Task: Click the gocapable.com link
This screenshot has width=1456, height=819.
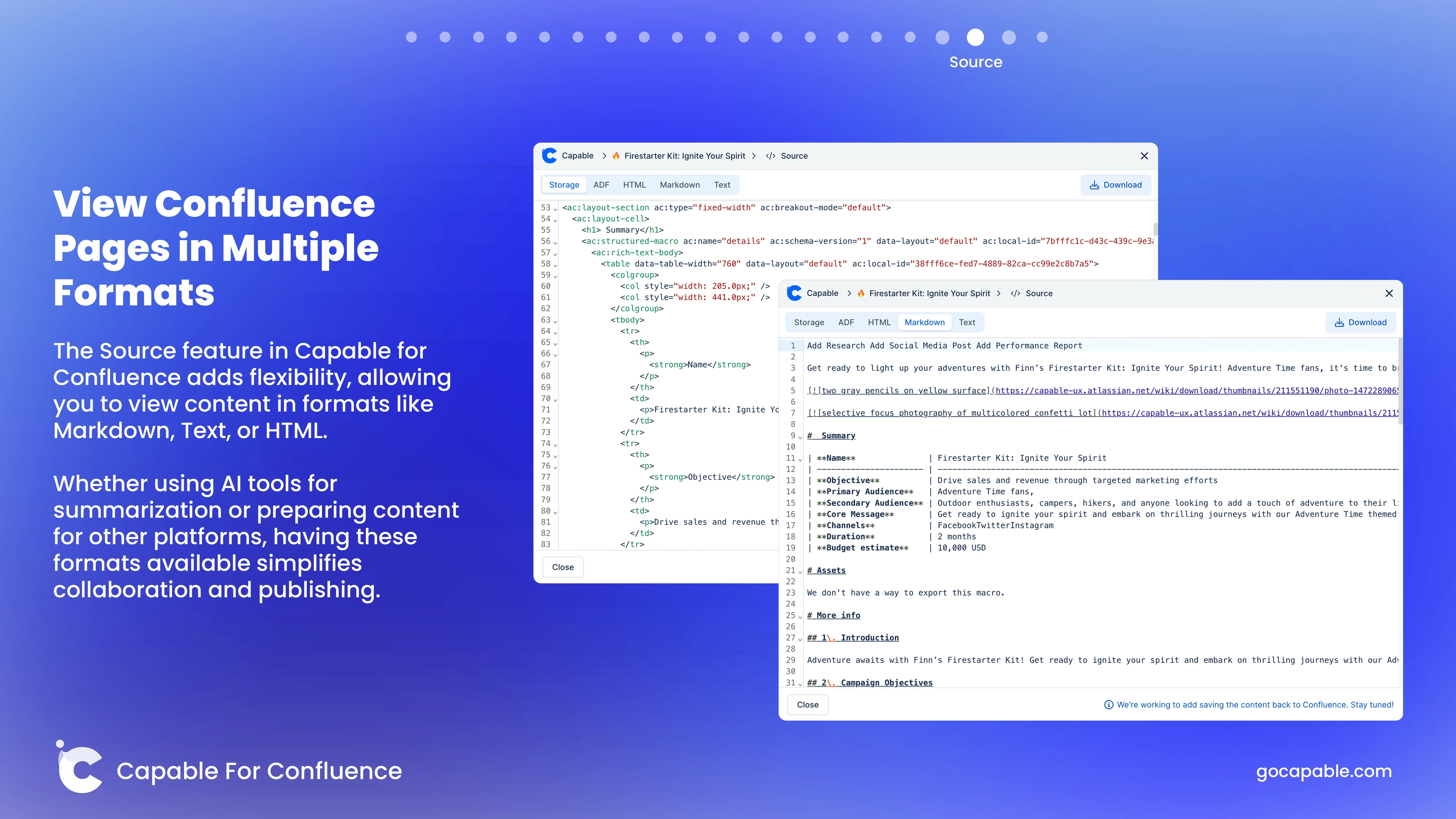Action: pyautogui.click(x=1324, y=771)
